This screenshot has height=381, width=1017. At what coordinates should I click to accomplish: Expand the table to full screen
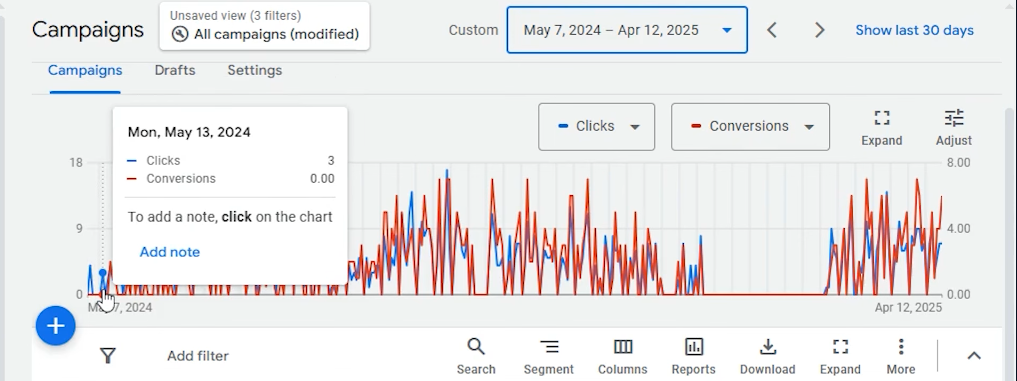(840, 356)
